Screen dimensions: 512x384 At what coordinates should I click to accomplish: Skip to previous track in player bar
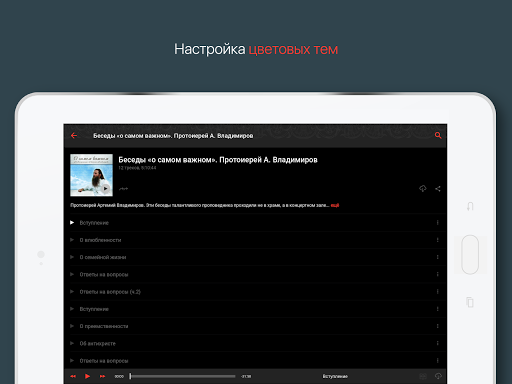pyautogui.click(x=73, y=376)
